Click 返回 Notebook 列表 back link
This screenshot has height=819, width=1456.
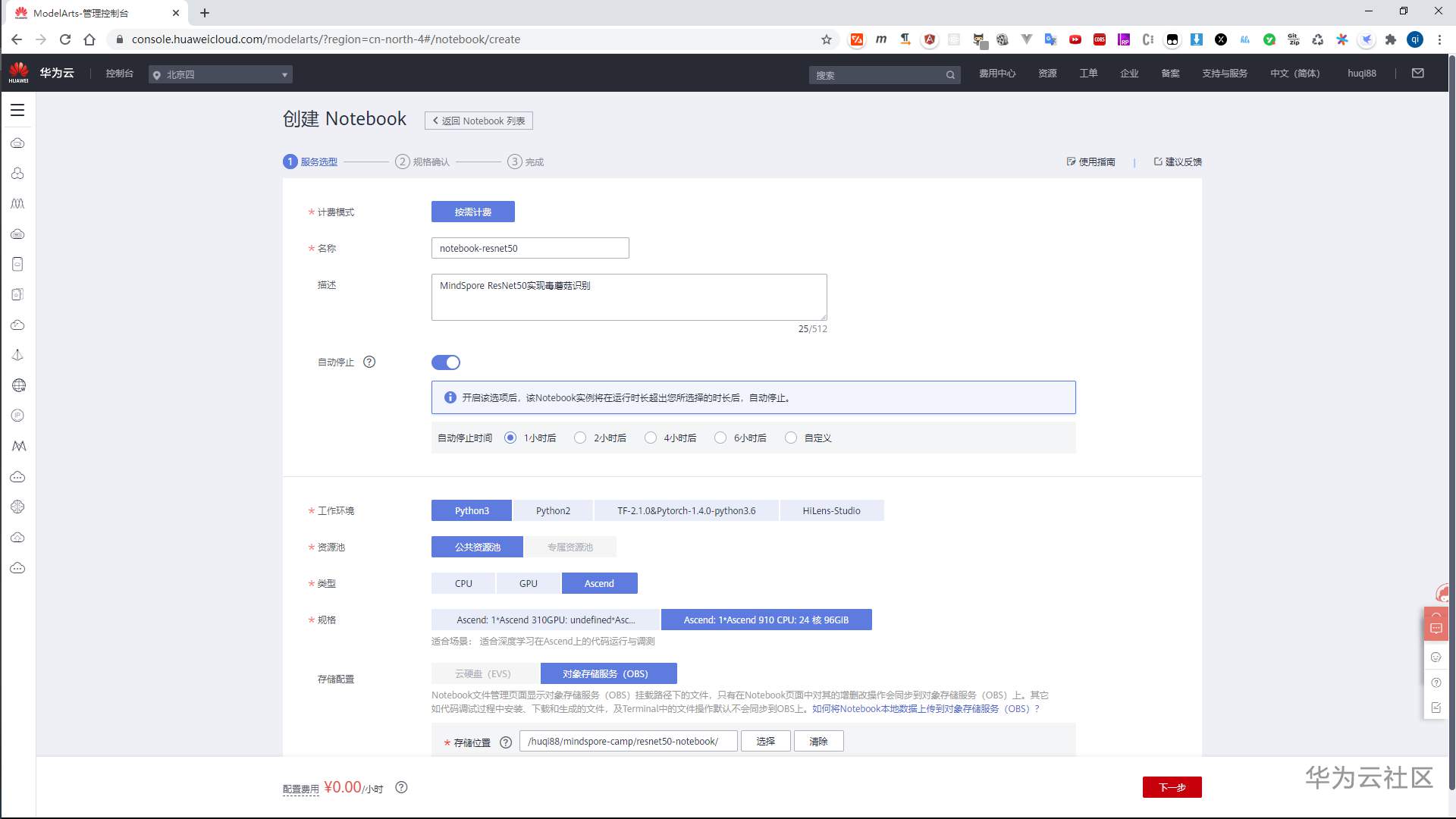point(479,121)
